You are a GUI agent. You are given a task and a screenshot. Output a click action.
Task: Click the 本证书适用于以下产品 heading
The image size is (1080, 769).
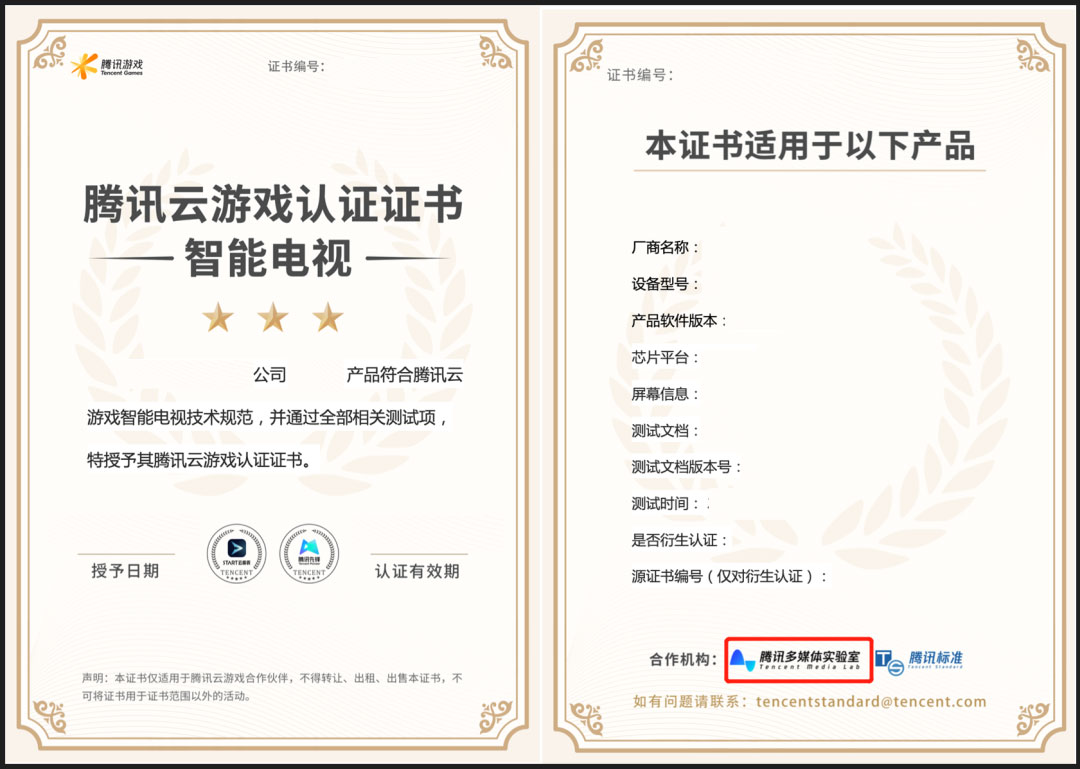click(809, 145)
